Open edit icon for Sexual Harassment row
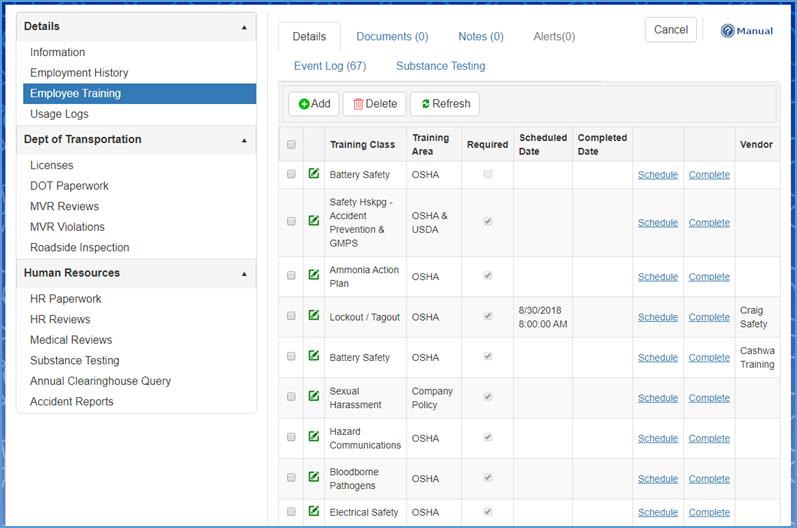The height and width of the screenshot is (528, 797). click(x=314, y=396)
